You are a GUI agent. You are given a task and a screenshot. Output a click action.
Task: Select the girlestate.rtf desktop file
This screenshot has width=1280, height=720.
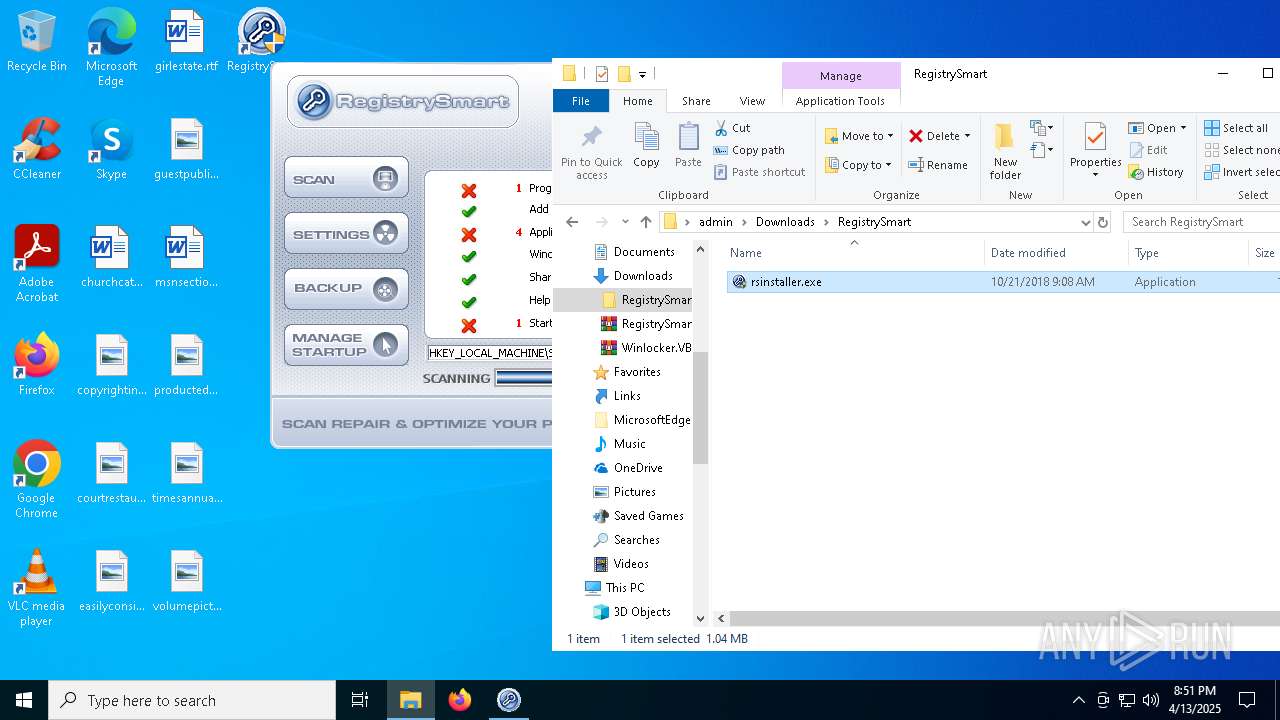186,42
